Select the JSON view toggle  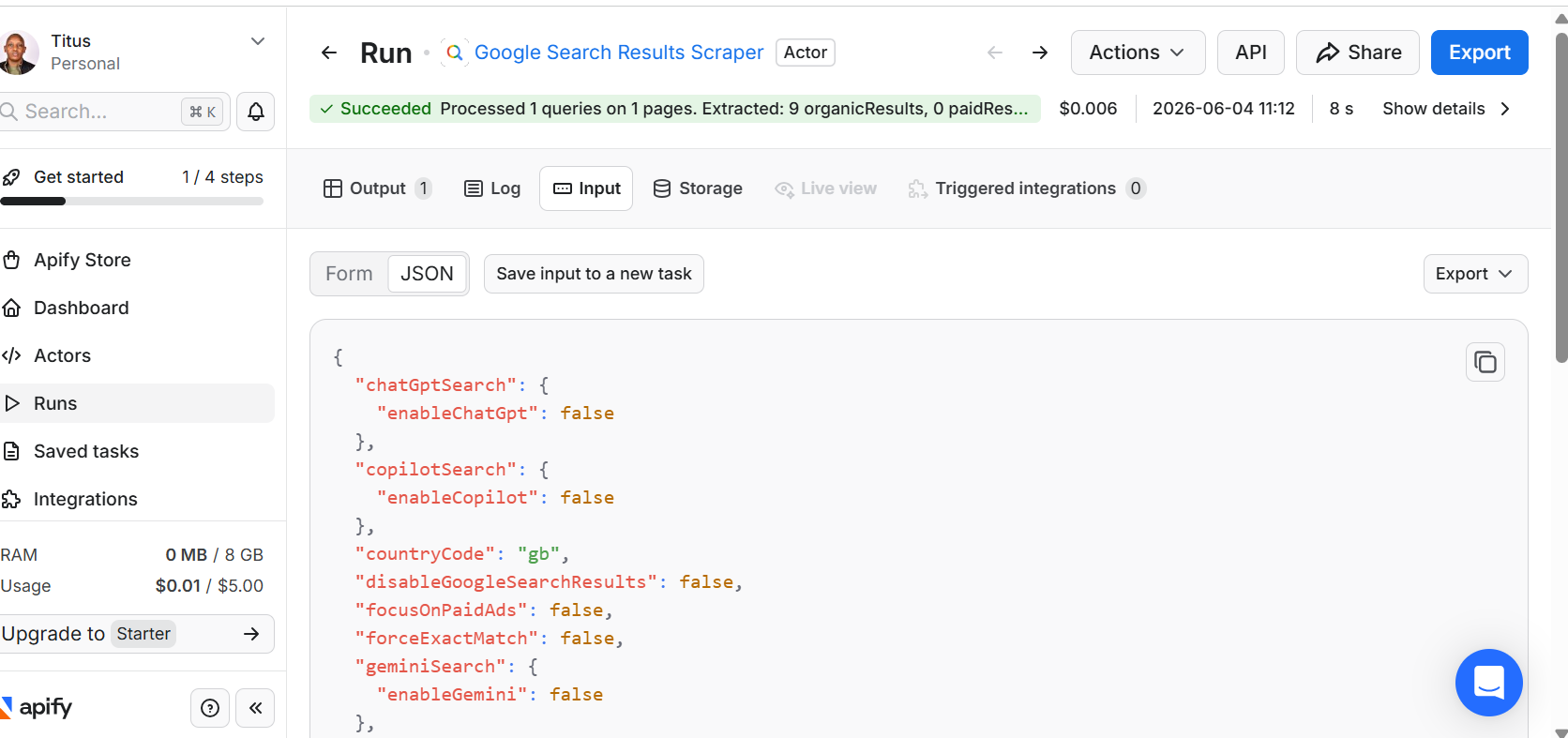(x=427, y=274)
